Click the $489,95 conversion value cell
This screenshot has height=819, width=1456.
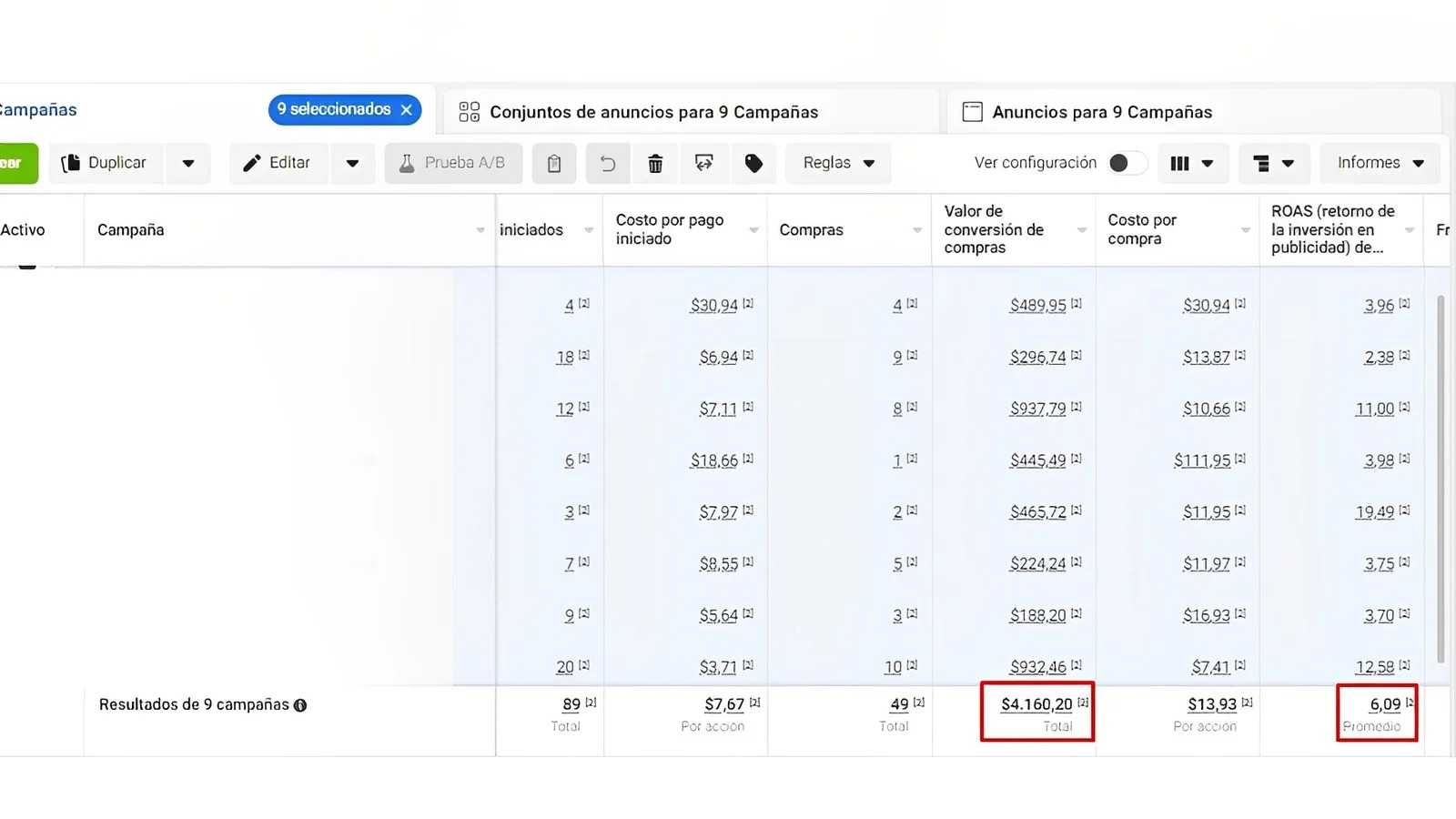(1037, 306)
